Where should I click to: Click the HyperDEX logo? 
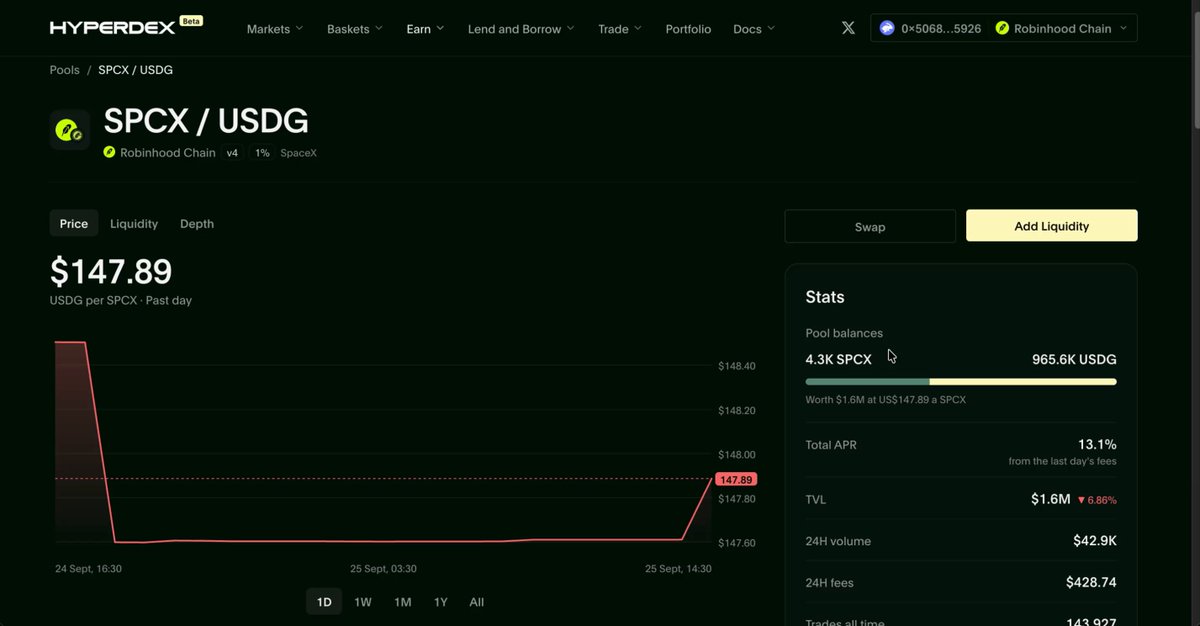[x=113, y=28]
